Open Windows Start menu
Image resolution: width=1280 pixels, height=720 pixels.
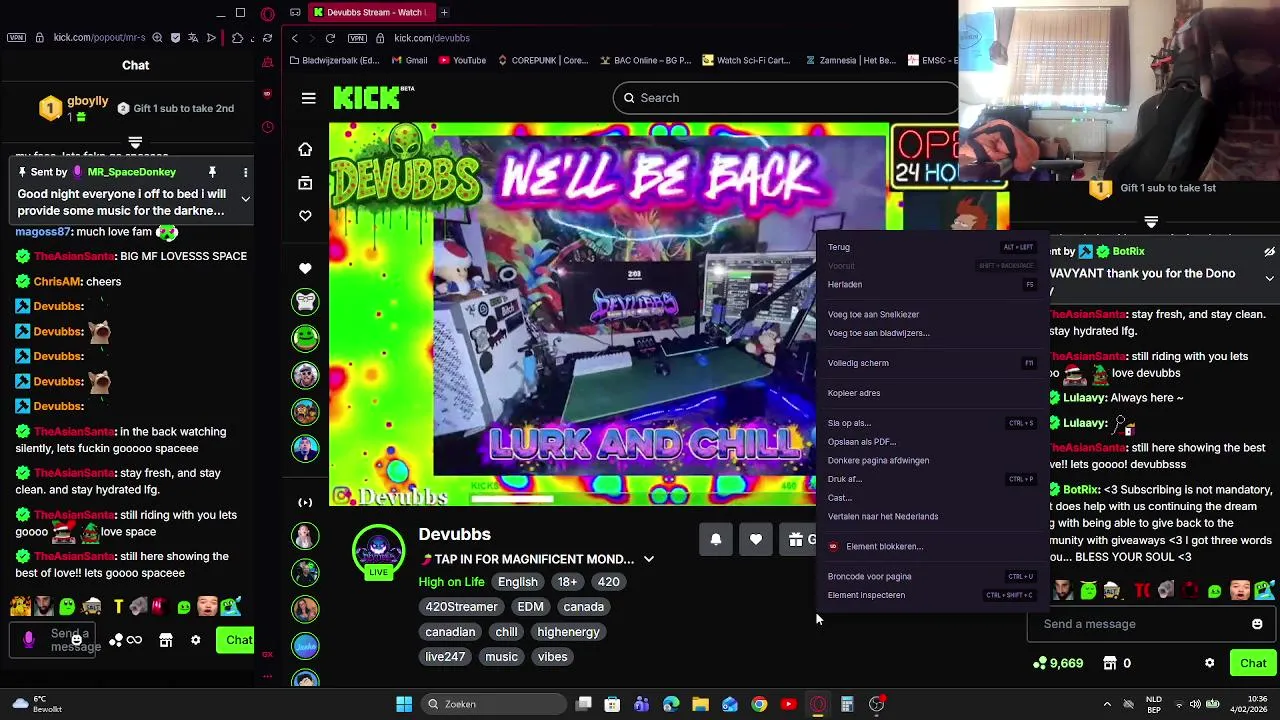pos(404,704)
